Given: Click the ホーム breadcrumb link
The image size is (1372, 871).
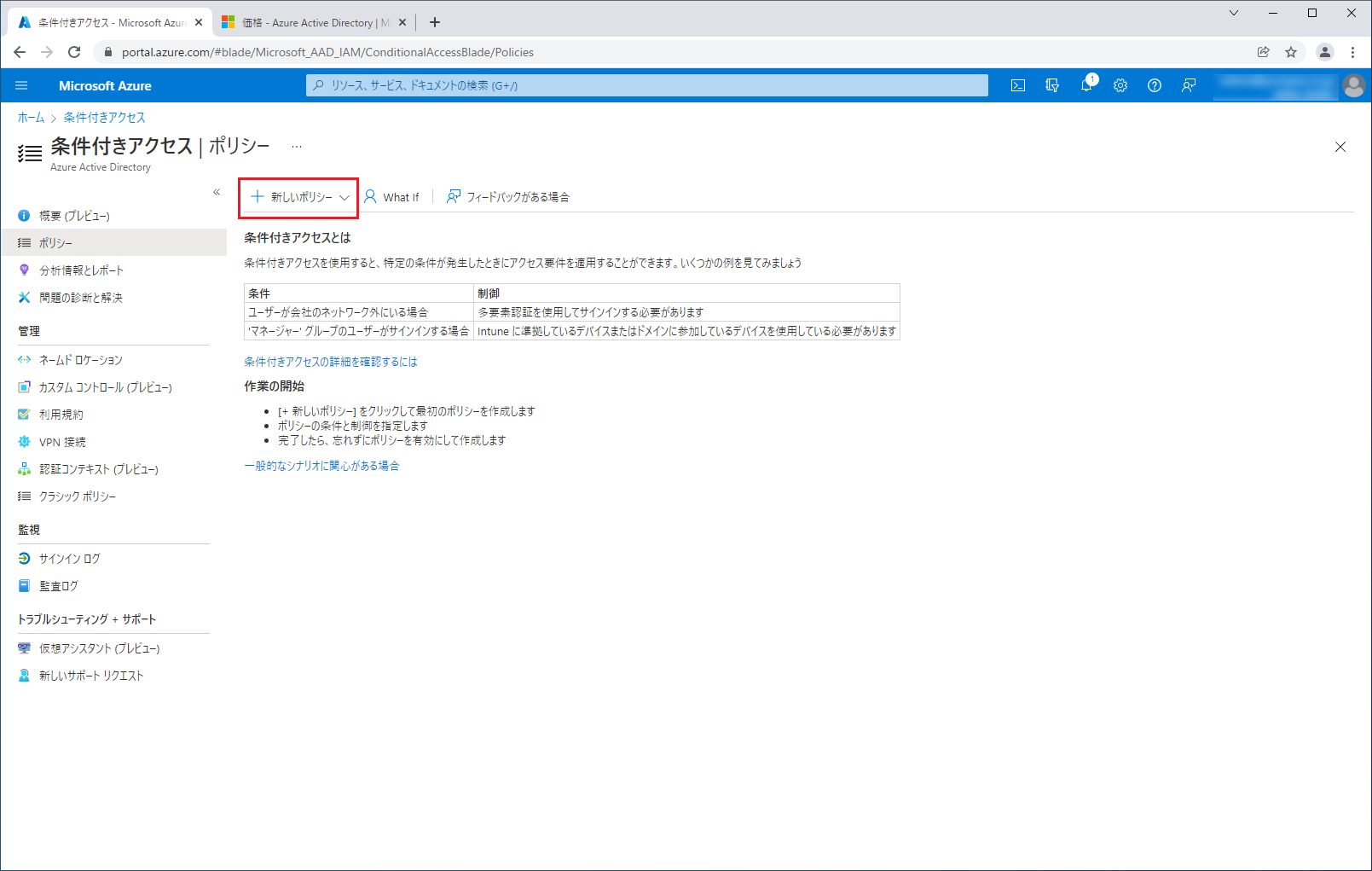Looking at the screenshot, I should tap(31, 118).
